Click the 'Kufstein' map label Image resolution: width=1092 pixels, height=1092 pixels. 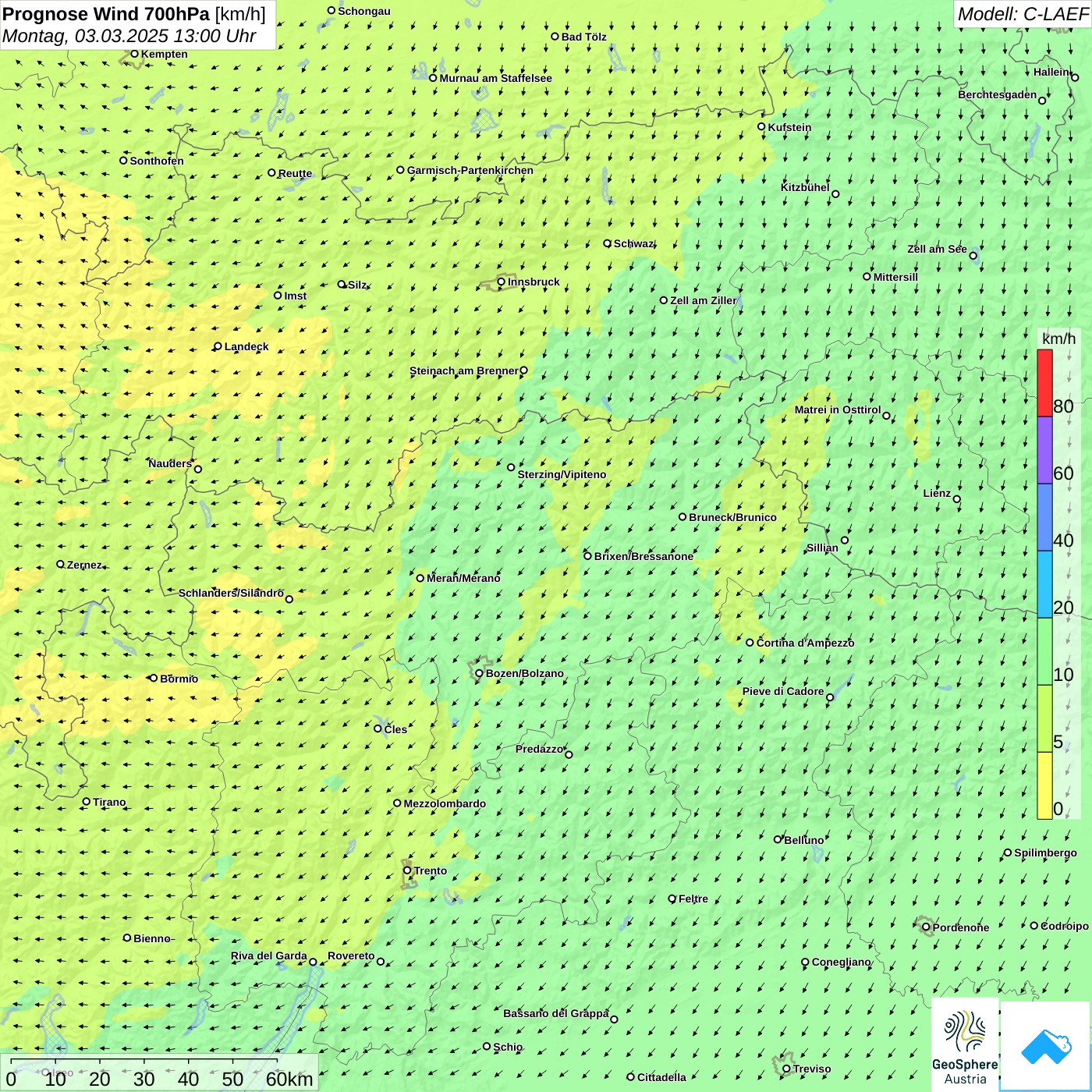tap(789, 127)
